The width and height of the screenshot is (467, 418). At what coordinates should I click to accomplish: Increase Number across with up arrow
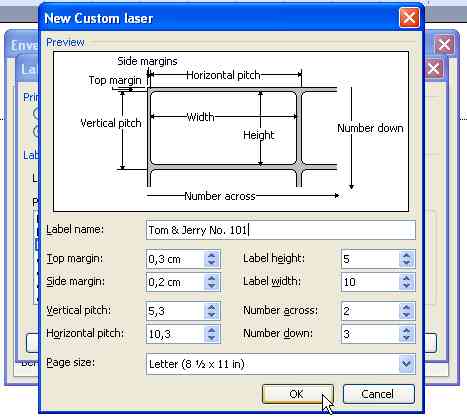[x=407, y=307]
